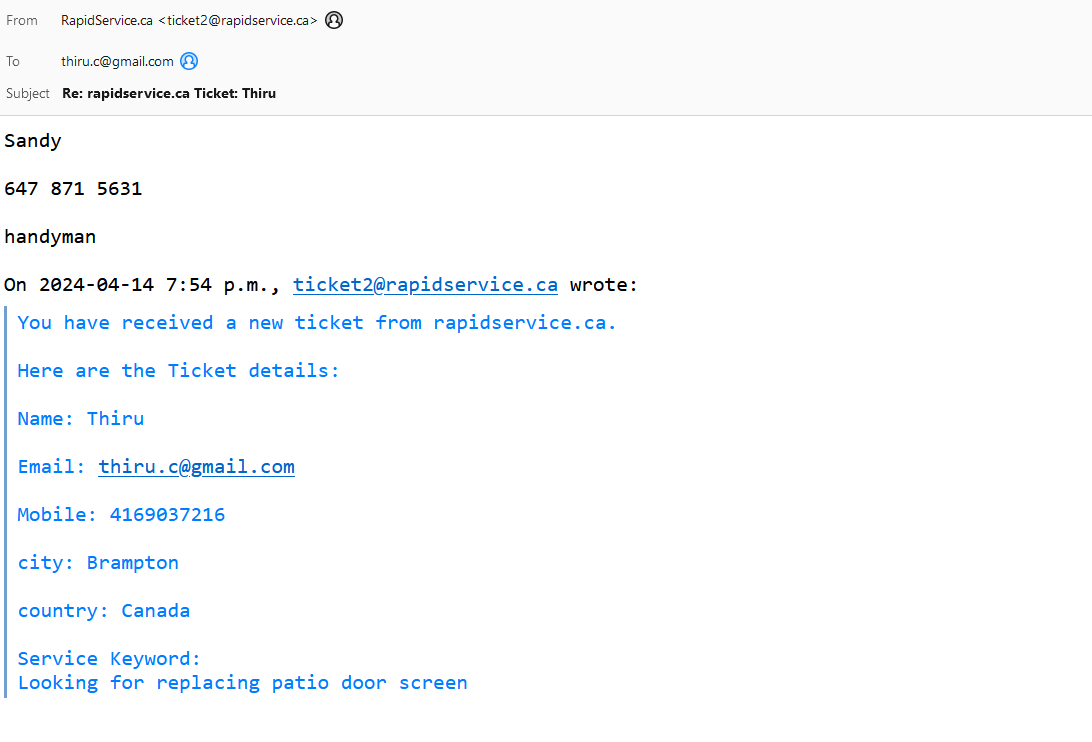The width and height of the screenshot is (1092, 742).
Task: Click the name 'Sandy' in the message body
Action: [33, 141]
